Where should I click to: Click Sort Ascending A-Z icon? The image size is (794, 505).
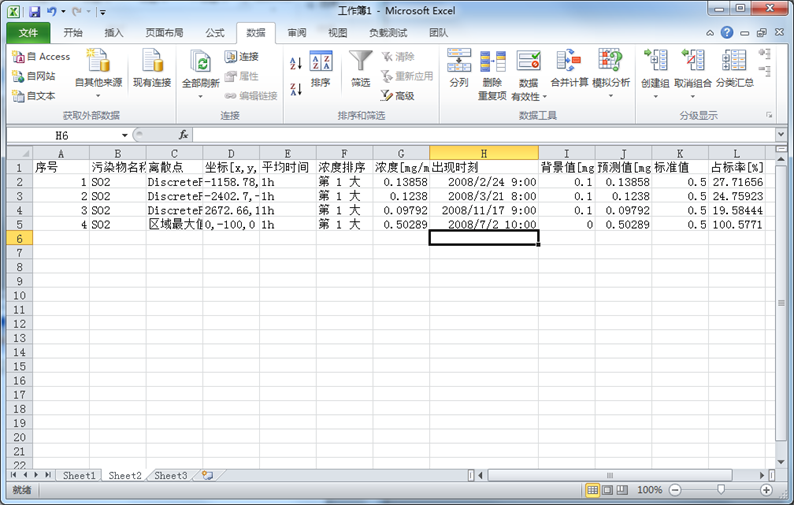295,63
